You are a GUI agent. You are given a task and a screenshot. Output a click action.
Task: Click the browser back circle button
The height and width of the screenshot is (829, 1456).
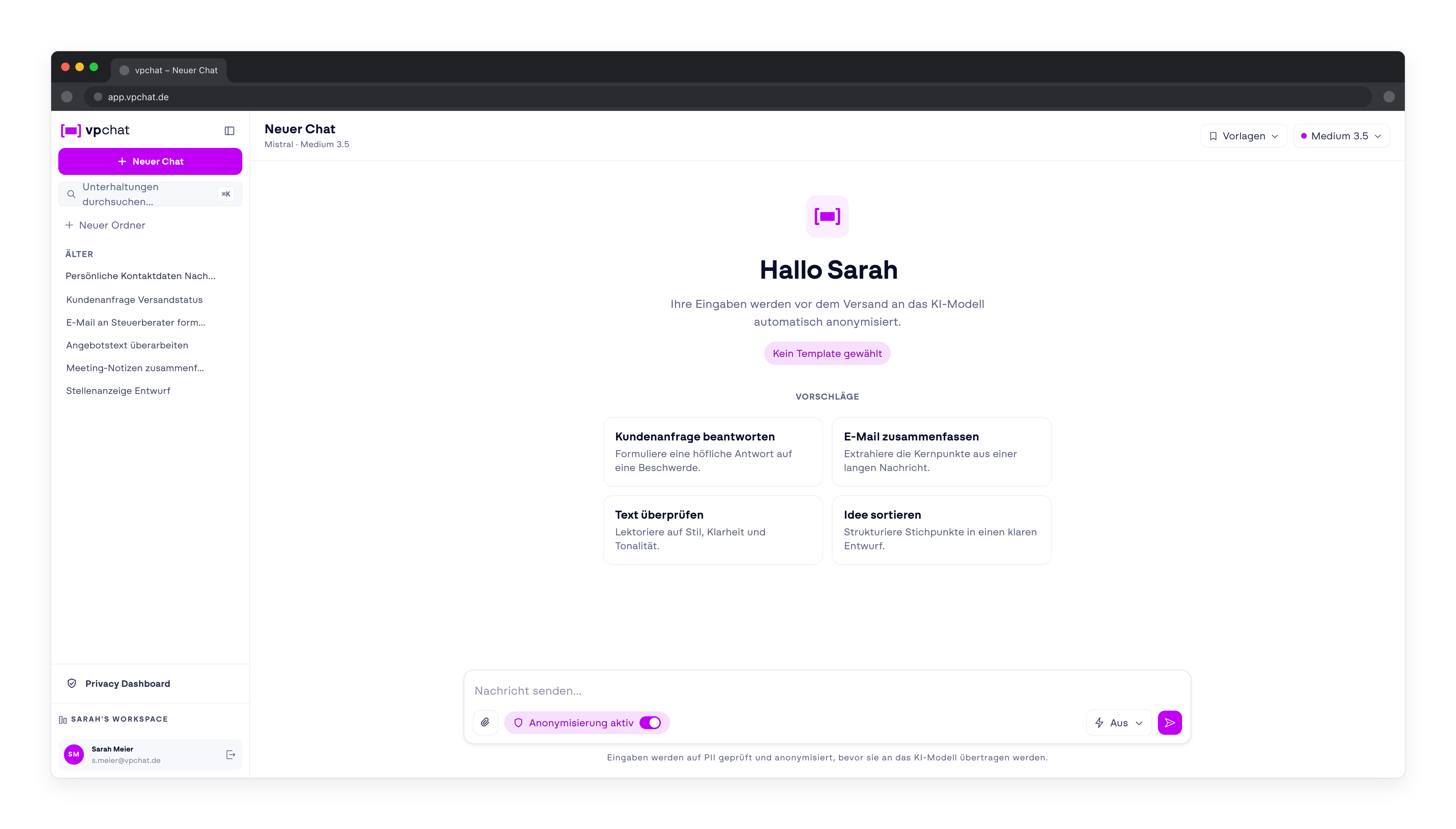[66, 97]
